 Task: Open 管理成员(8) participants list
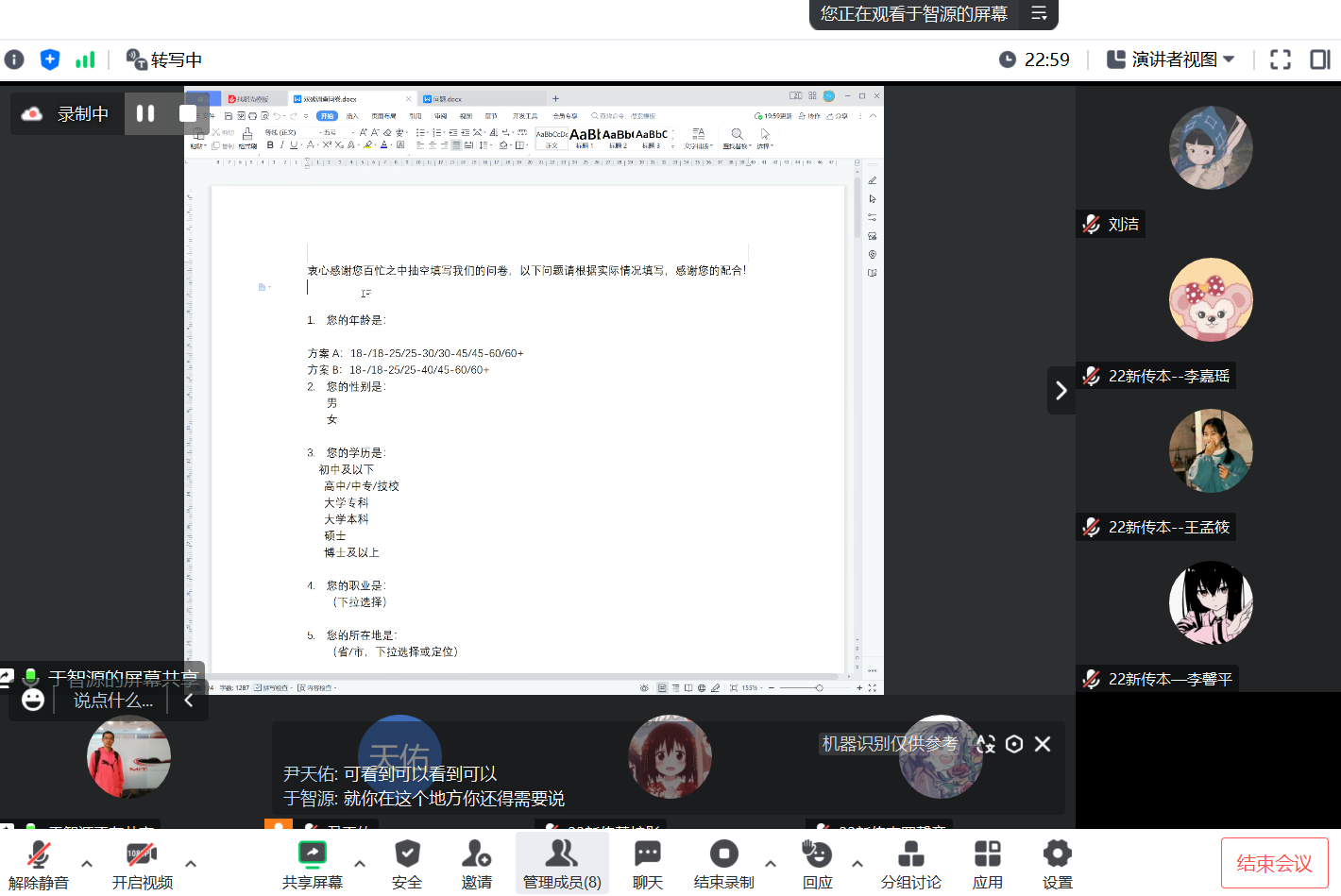pos(562,864)
